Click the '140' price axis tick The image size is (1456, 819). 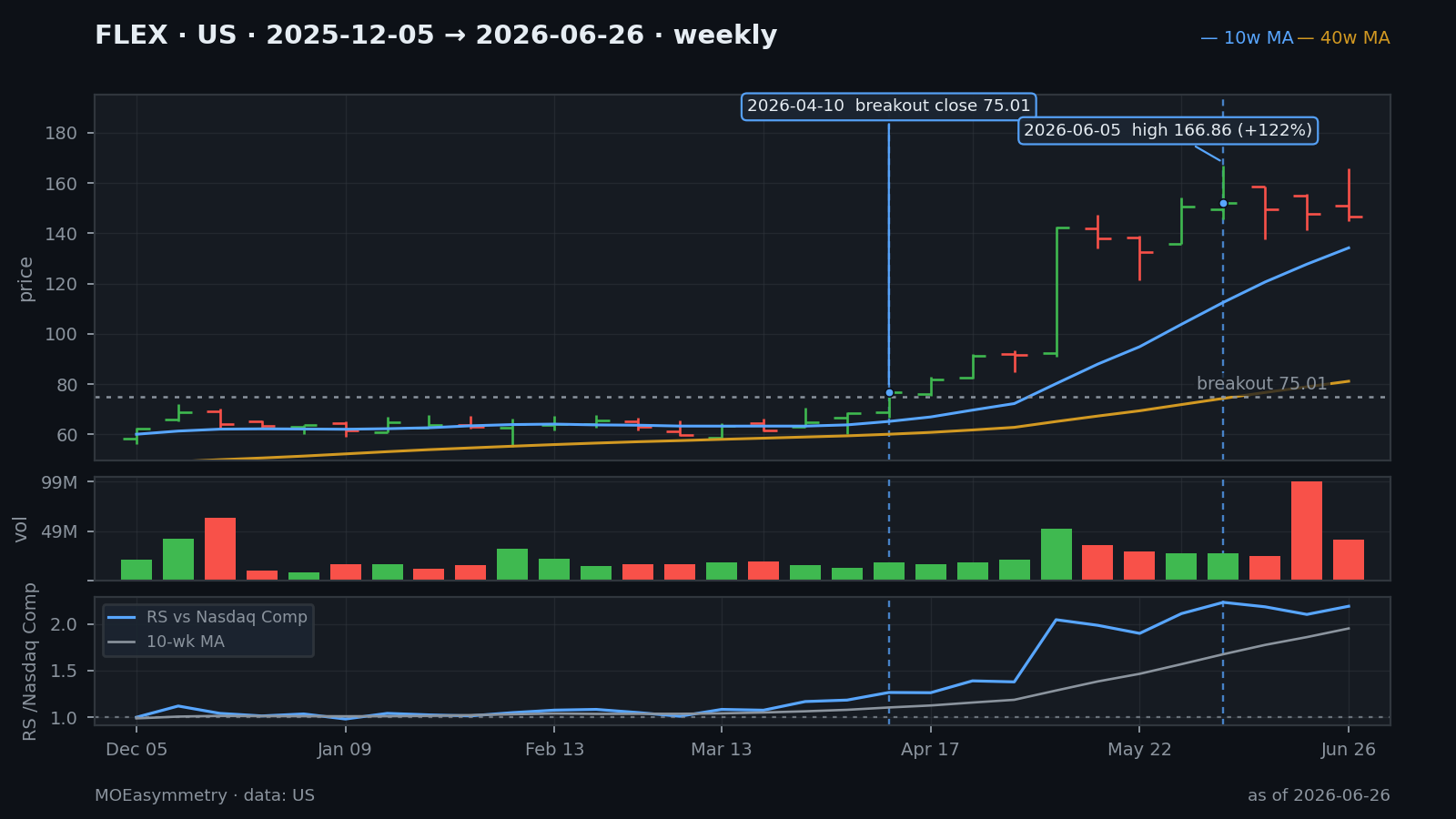click(61, 234)
